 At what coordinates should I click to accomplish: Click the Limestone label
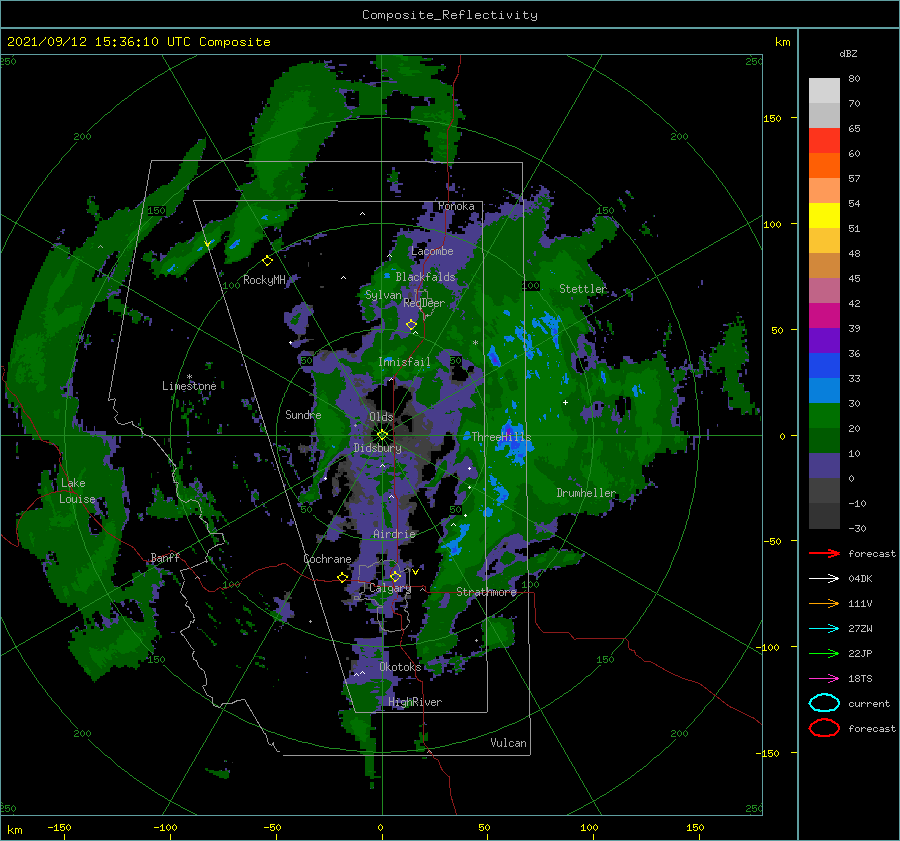(189, 386)
